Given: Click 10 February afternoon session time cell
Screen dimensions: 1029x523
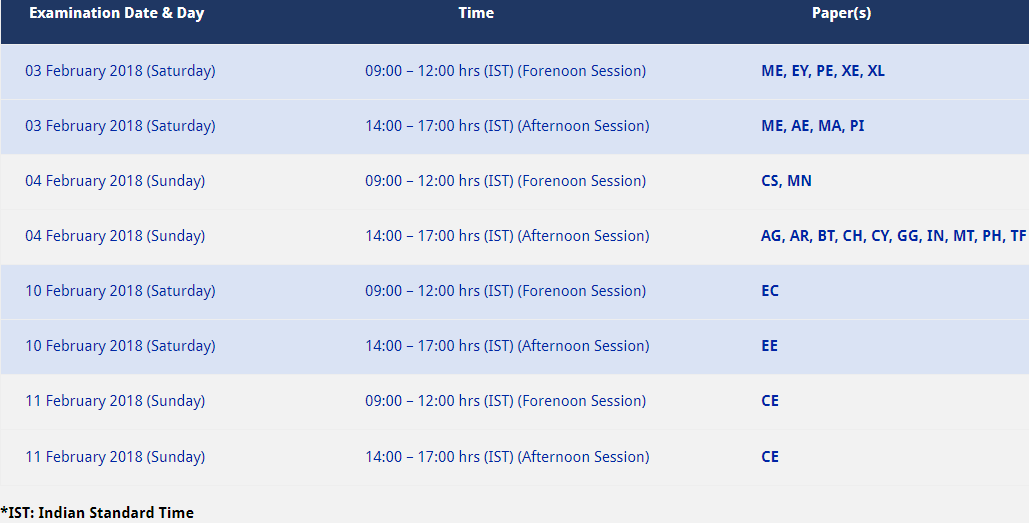Looking at the screenshot, I should (x=507, y=346).
